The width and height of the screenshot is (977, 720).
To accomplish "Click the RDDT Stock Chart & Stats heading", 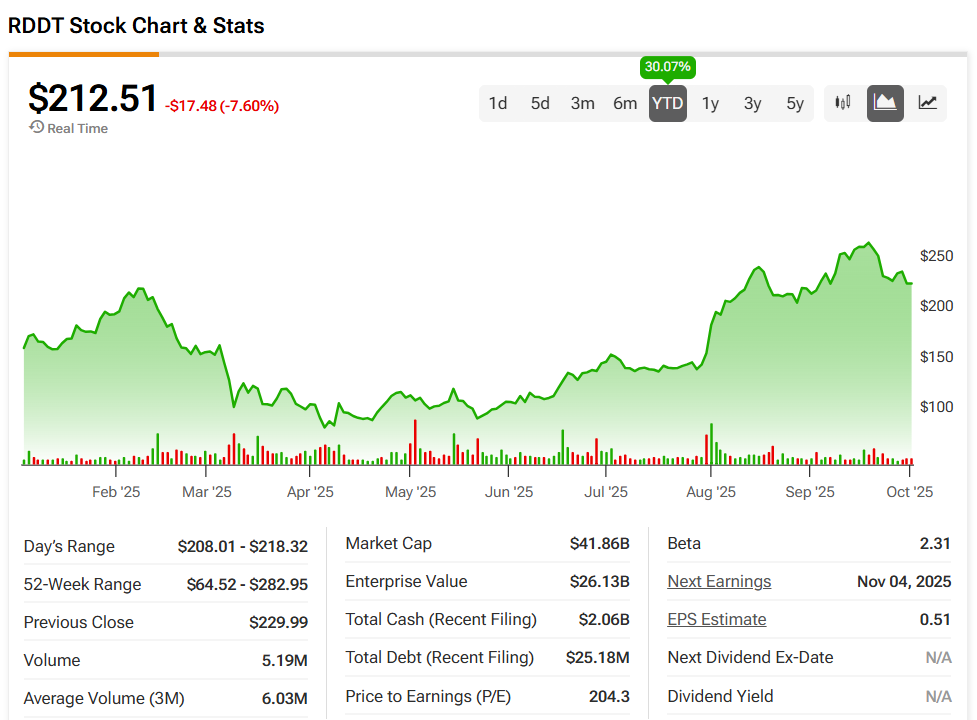I will coord(136,26).
